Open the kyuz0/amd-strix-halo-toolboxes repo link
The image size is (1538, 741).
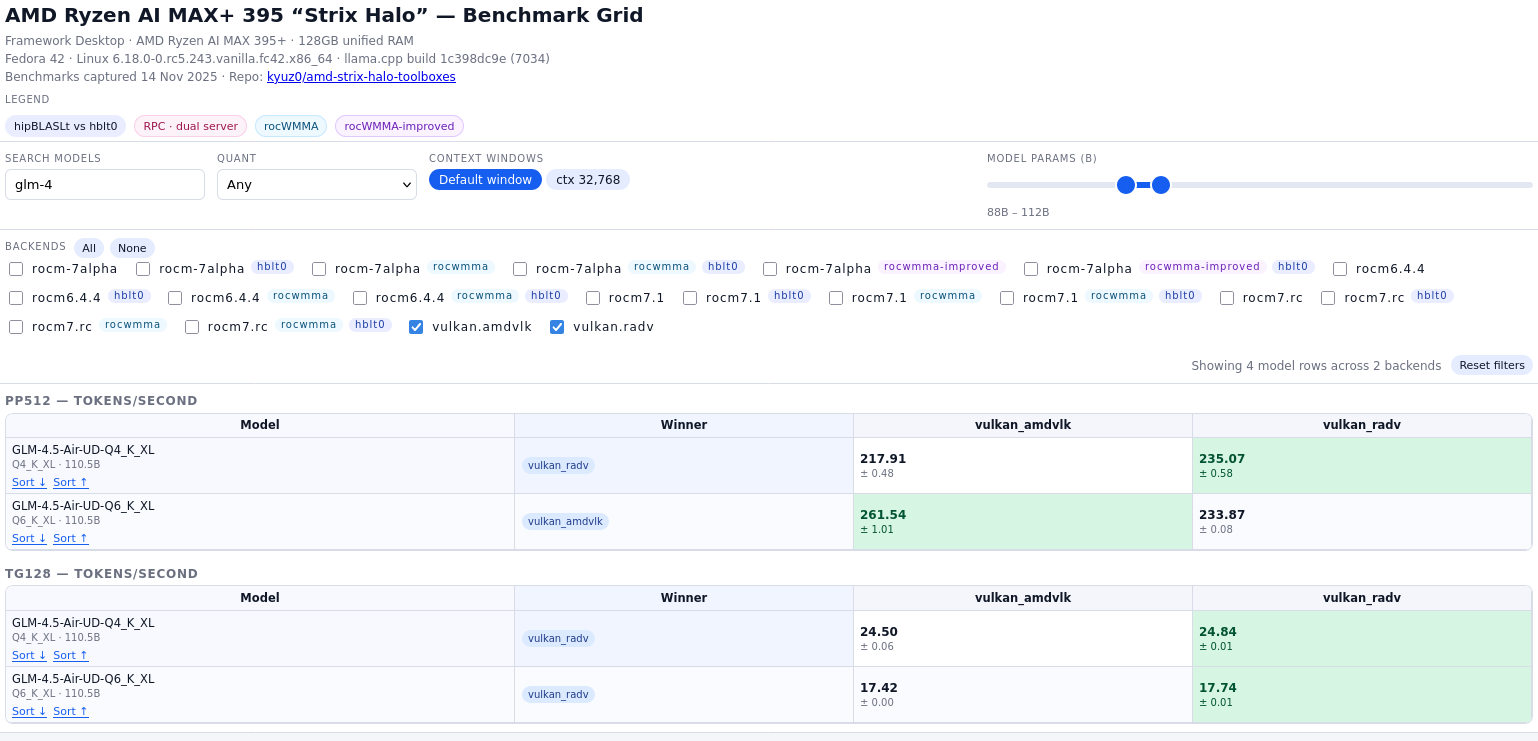(361, 77)
